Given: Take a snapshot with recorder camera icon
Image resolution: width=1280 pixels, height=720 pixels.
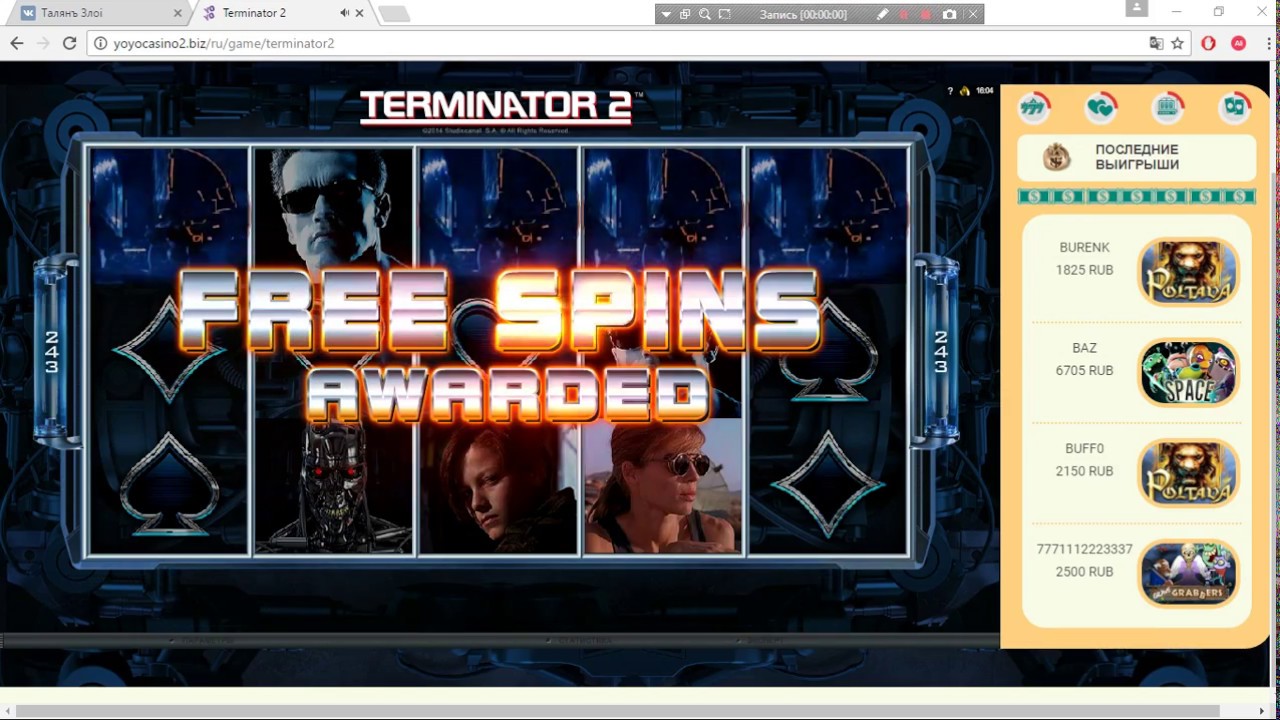Looking at the screenshot, I should click(949, 14).
